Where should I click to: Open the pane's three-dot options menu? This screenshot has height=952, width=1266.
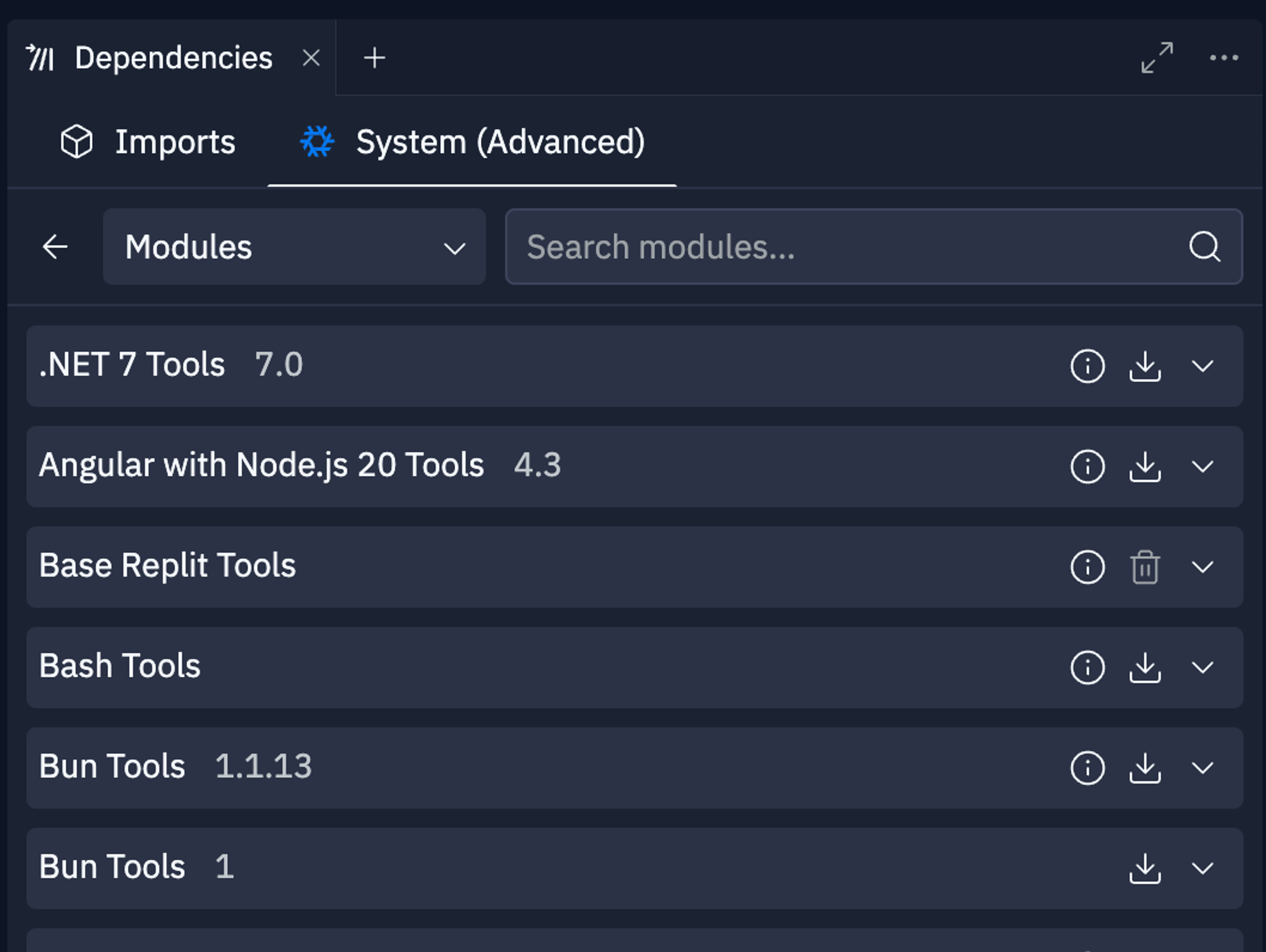coord(1224,57)
